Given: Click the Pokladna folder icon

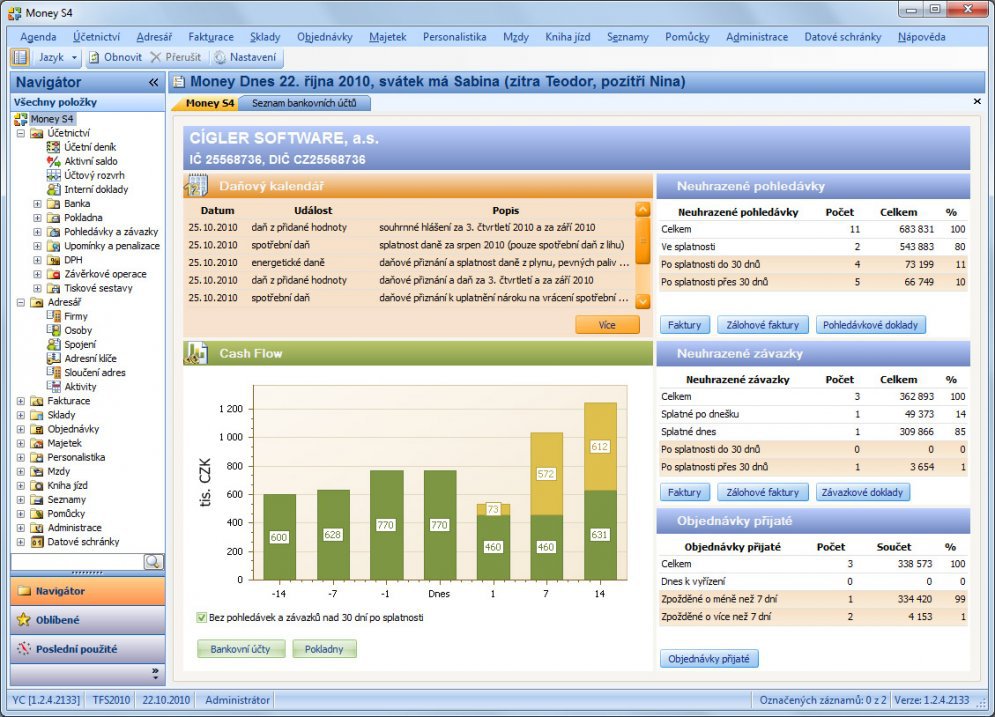Looking at the screenshot, I should click(x=54, y=218).
